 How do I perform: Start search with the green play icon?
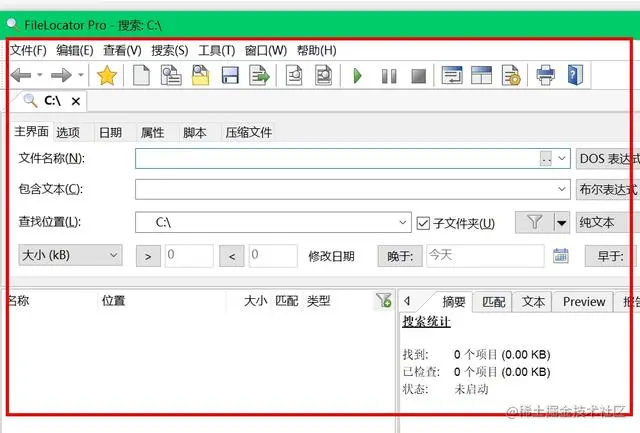(x=358, y=76)
